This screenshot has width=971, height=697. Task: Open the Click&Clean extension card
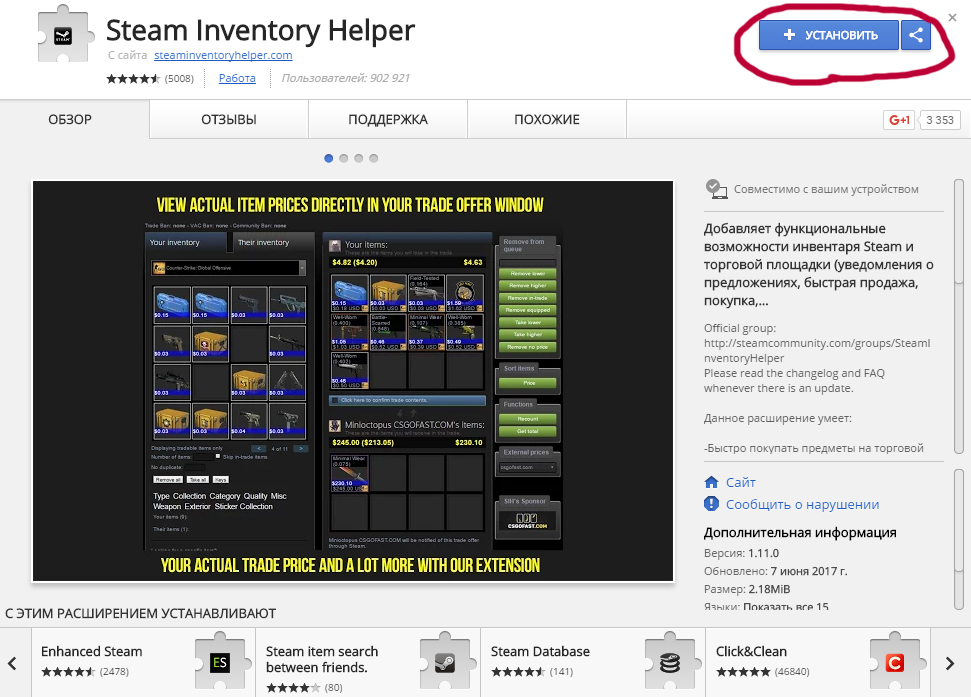pyautogui.click(x=817, y=662)
